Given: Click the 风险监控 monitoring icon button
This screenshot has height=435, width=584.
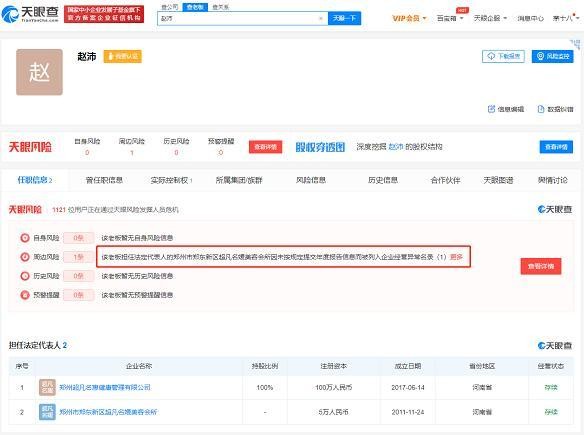Looking at the screenshot, I should coord(540,56).
